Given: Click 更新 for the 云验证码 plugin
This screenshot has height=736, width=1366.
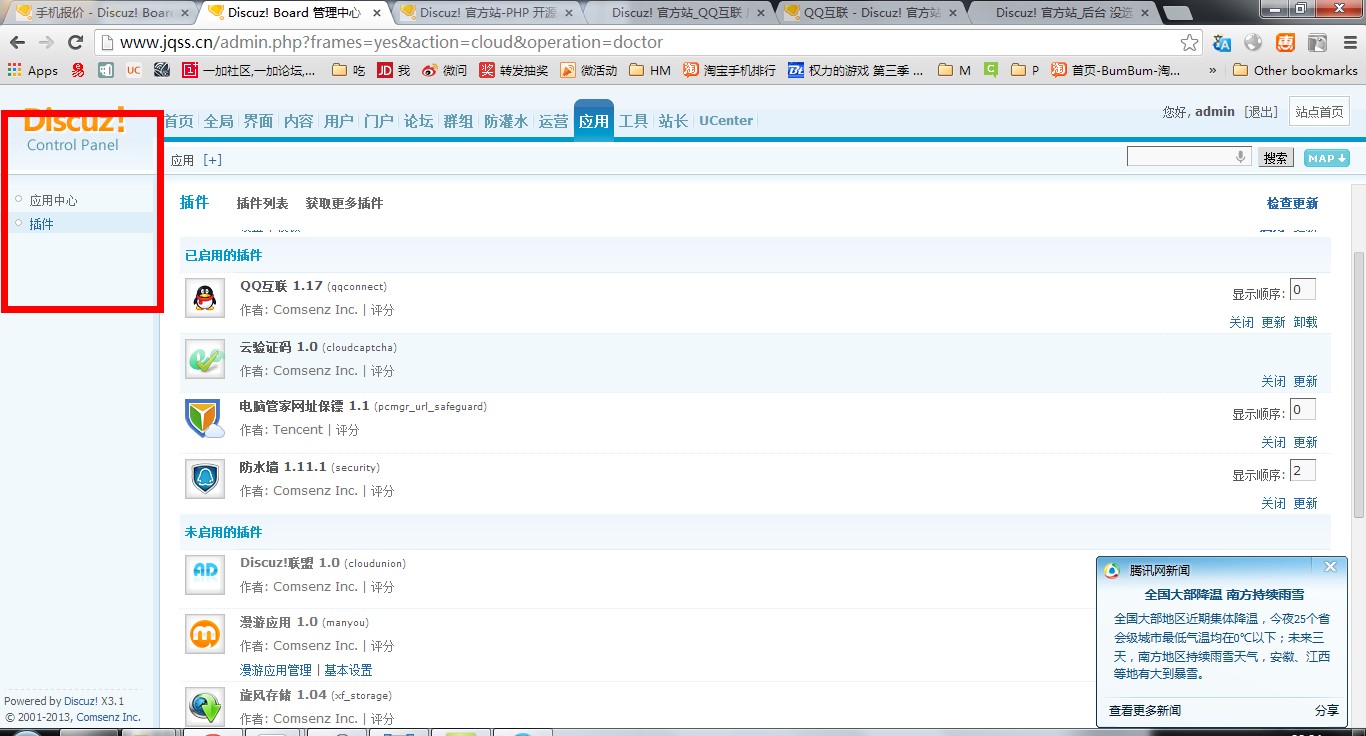Looking at the screenshot, I should click(1305, 381).
